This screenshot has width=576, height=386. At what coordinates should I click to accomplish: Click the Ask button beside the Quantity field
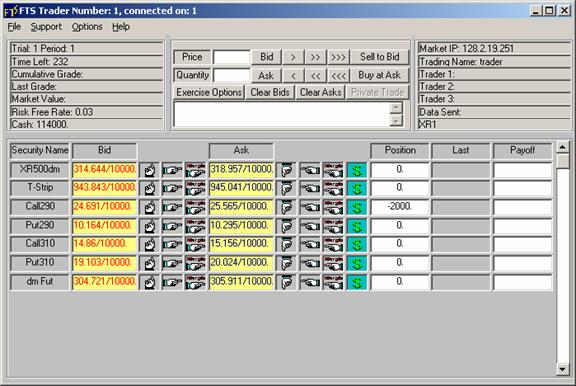click(x=266, y=76)
